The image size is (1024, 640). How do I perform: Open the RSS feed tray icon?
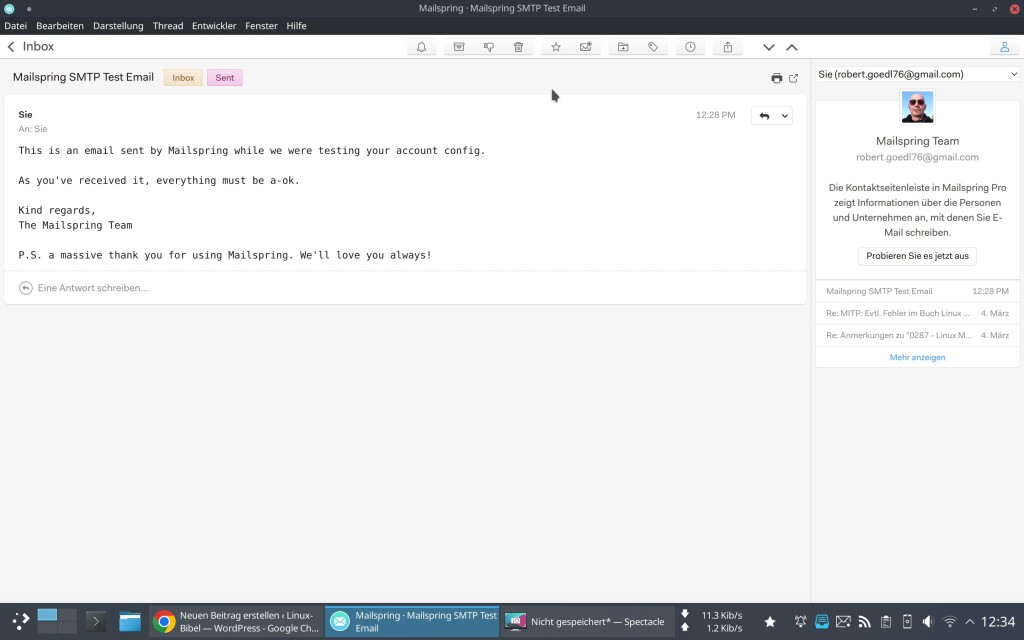click(x=865, y=622)
